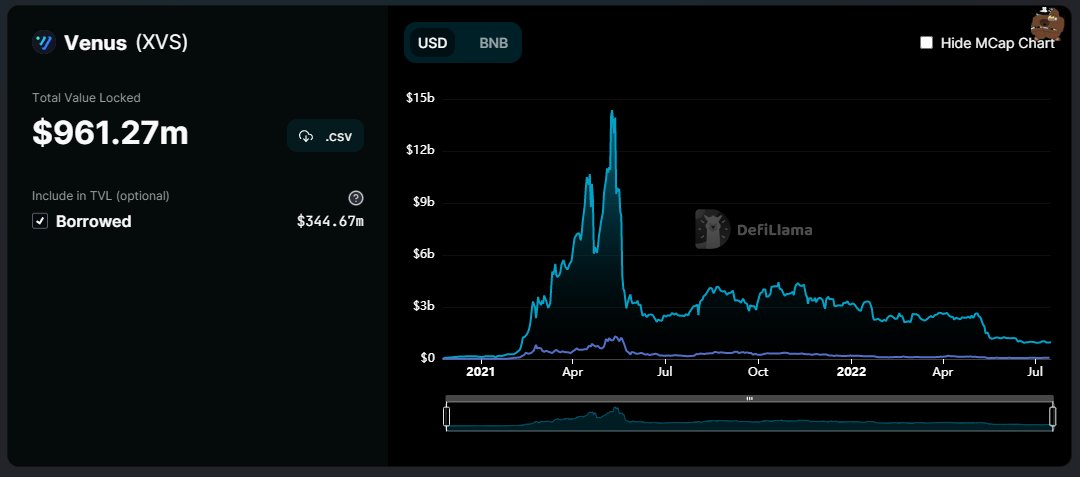Click the Borrowed label text

[x=94, y=221]
